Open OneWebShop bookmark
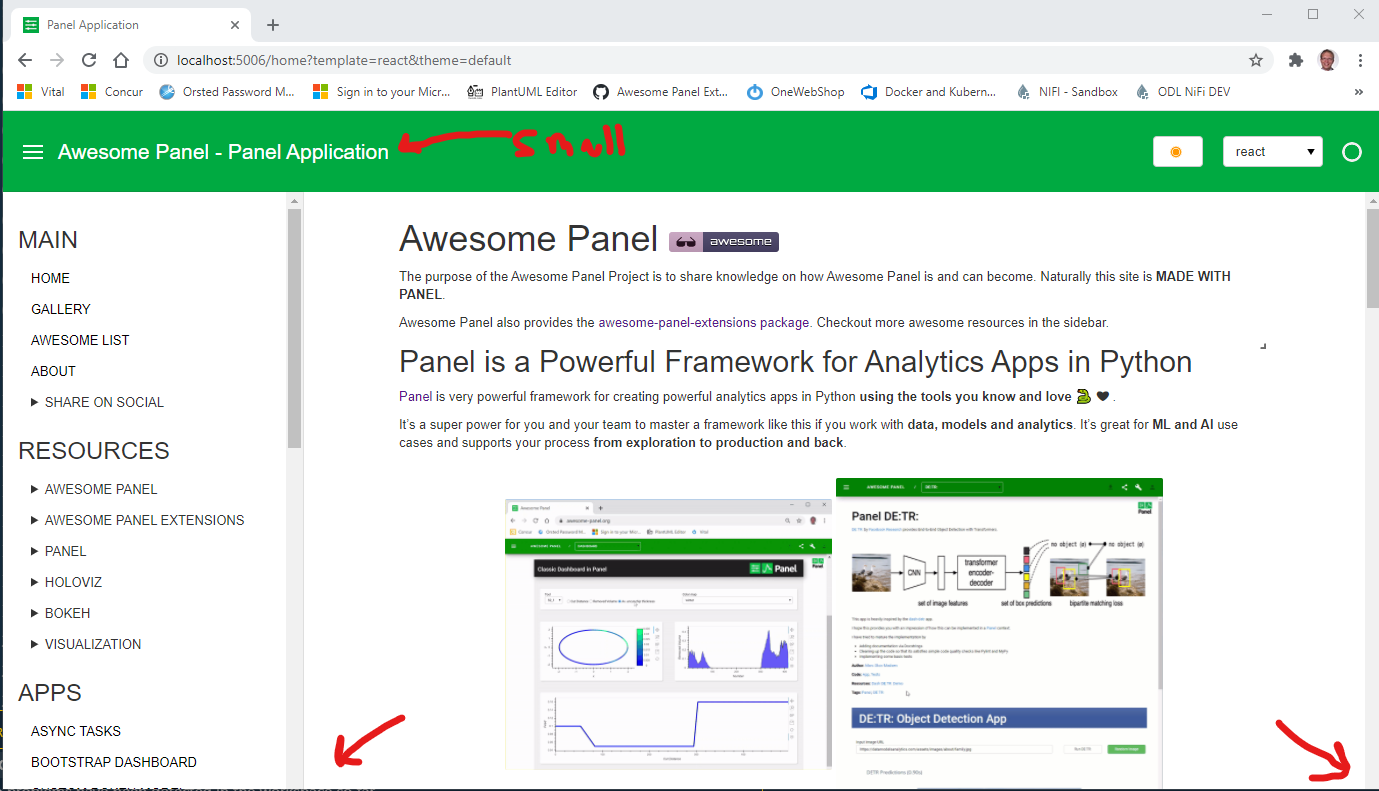This screenshot has width=1379, height=791. (x=796, y=91)
